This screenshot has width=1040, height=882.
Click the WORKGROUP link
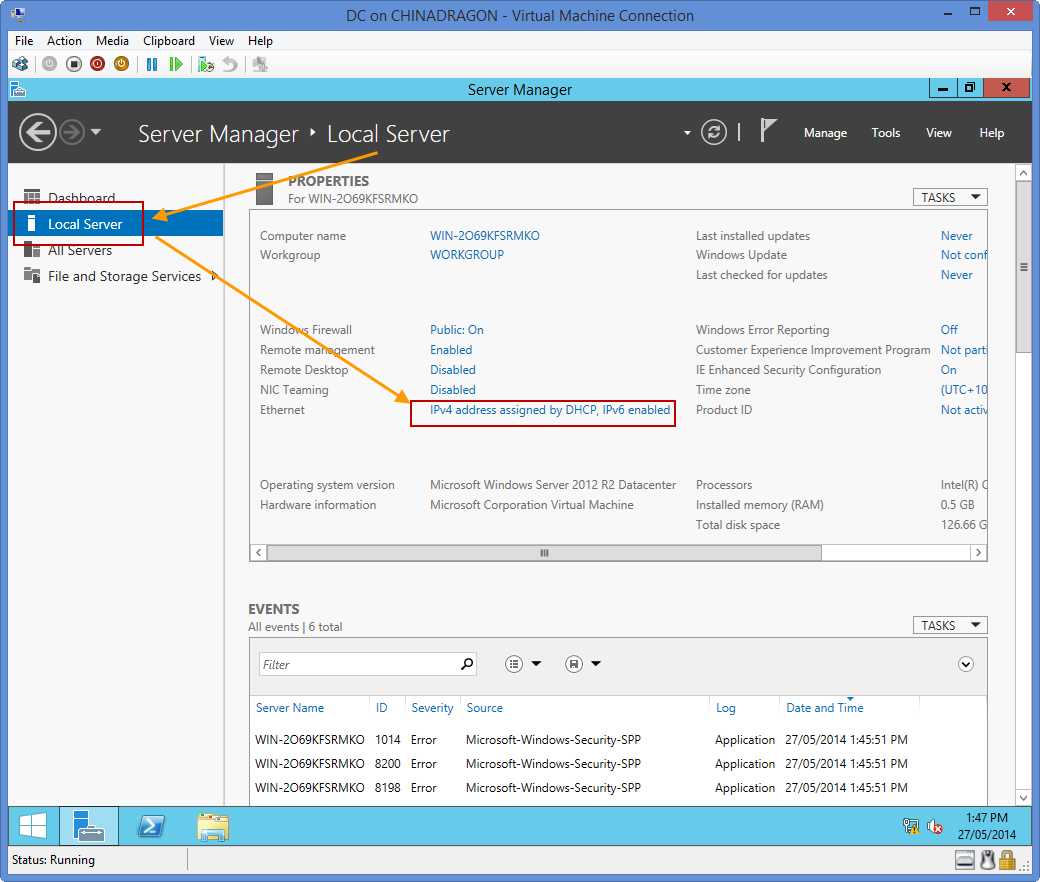point(467,255)
